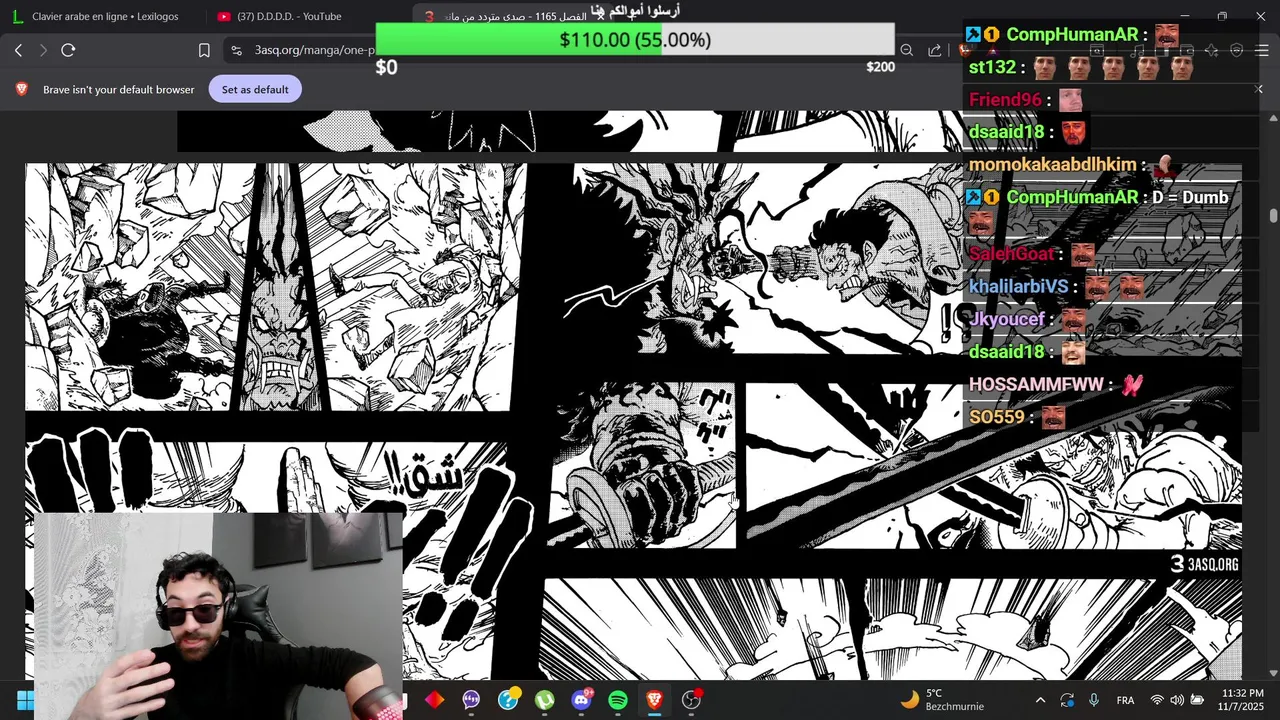The width and height of the screenshot is (1280, 720).
Task: Click the battery status tray icon
Action: [1197, 700]
